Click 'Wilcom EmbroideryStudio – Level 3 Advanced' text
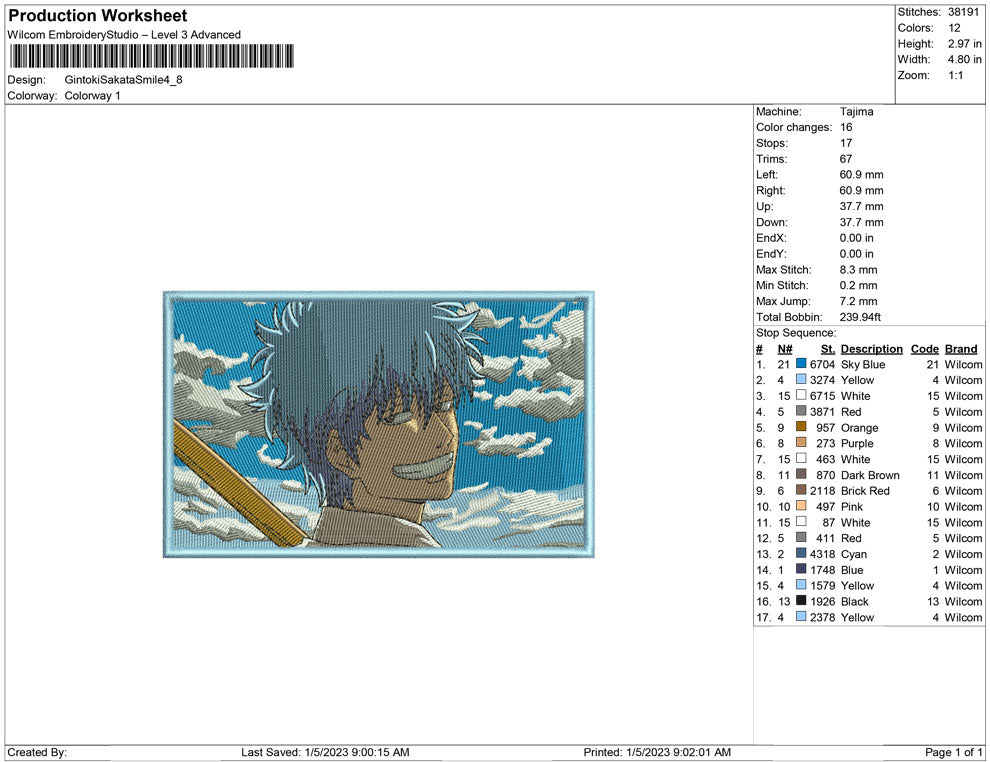990x762 pixels. click(x=124, y=35)
